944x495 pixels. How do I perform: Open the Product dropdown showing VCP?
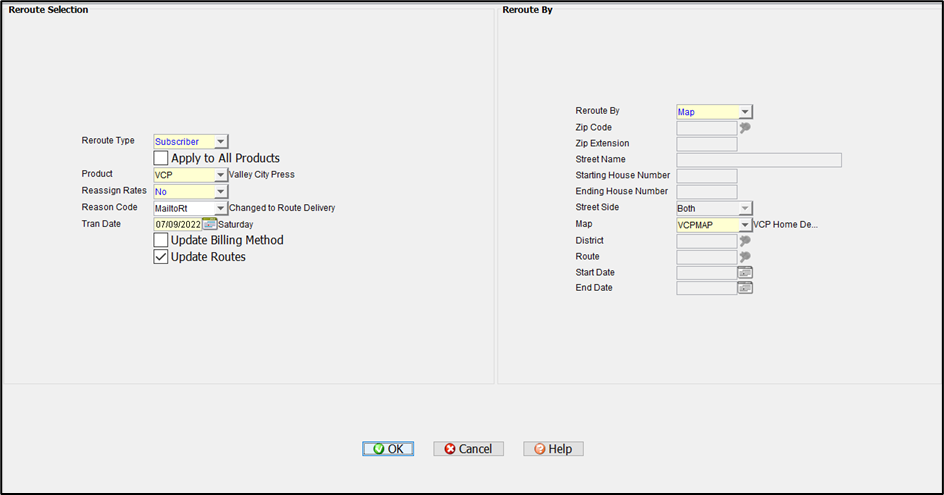tap(221, 175)
